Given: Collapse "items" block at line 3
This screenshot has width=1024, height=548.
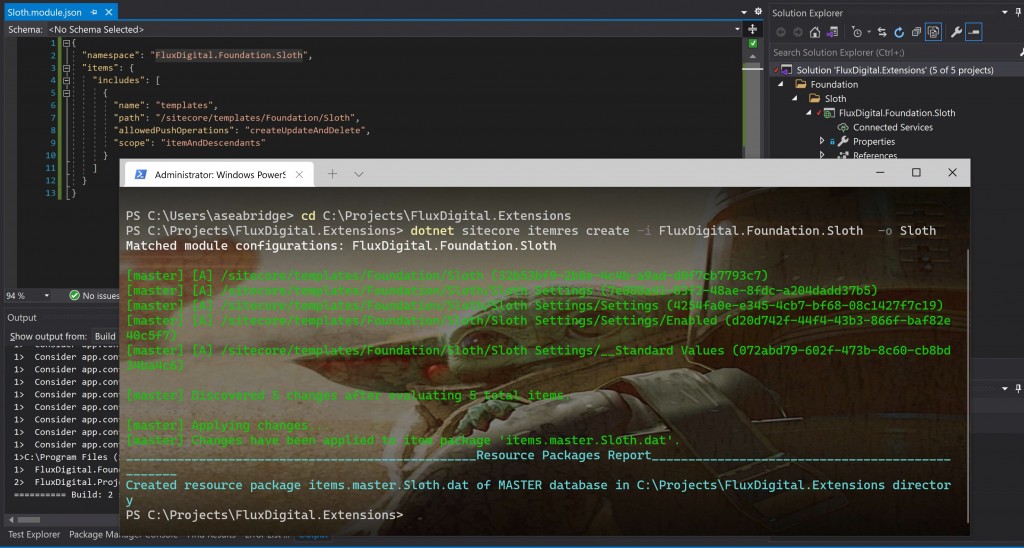Looking at the screenshot, I should pos(66,68).
